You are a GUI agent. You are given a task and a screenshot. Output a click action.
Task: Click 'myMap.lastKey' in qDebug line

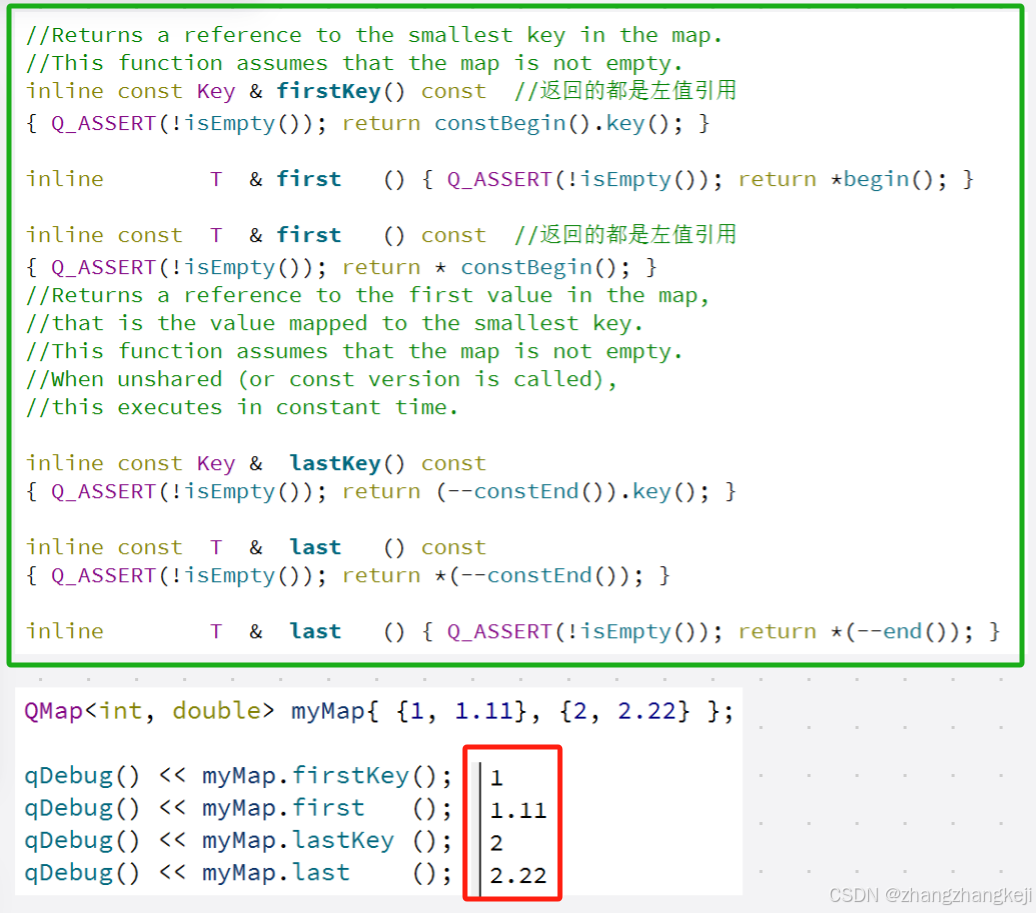coord(298,840)
